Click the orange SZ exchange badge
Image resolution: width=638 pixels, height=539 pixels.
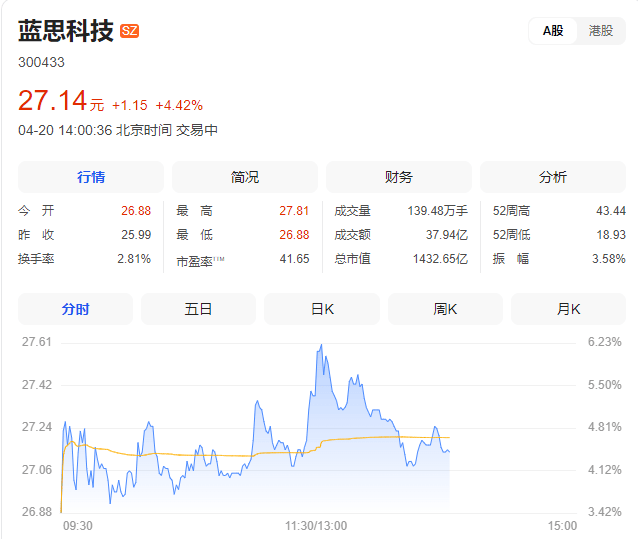129,31
